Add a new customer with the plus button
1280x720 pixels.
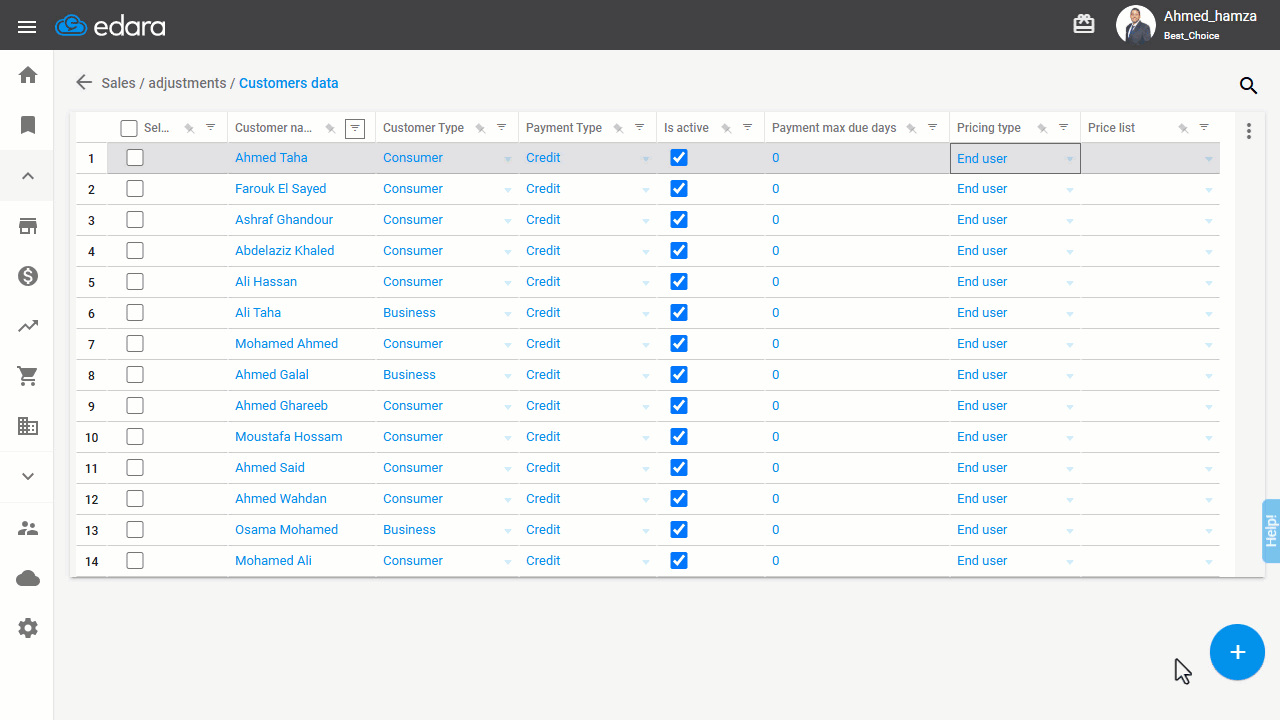point(1237,652)
